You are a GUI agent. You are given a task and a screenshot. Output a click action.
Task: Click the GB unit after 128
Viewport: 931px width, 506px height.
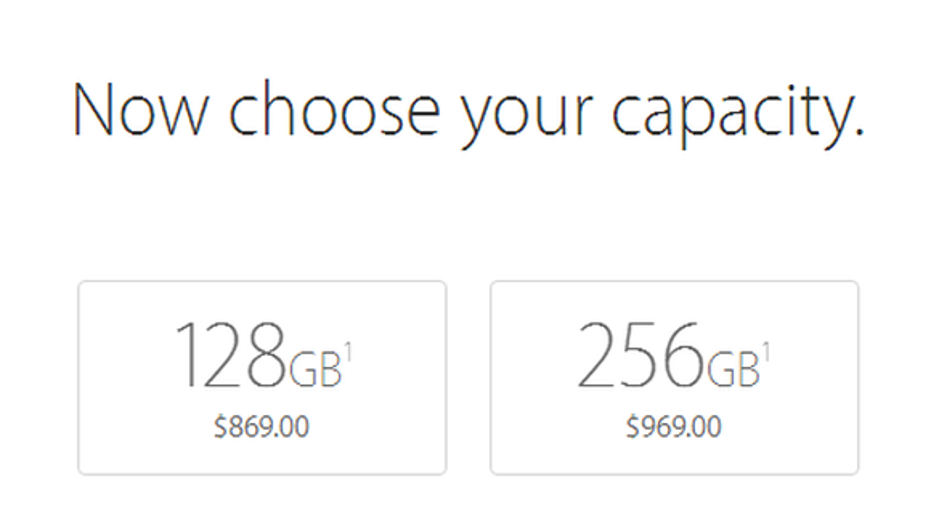[x=315, y=369]
